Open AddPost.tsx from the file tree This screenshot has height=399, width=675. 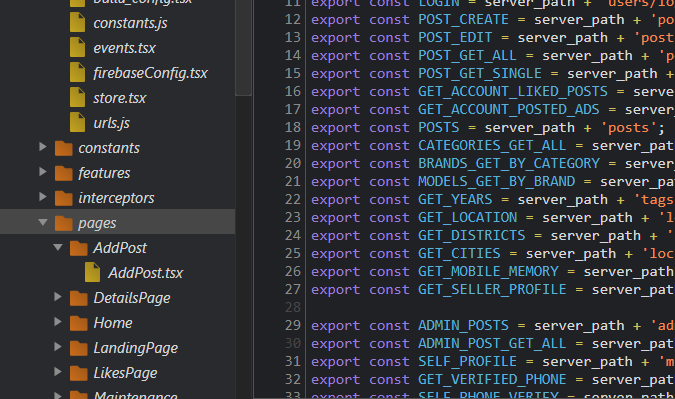coord(146,273)
